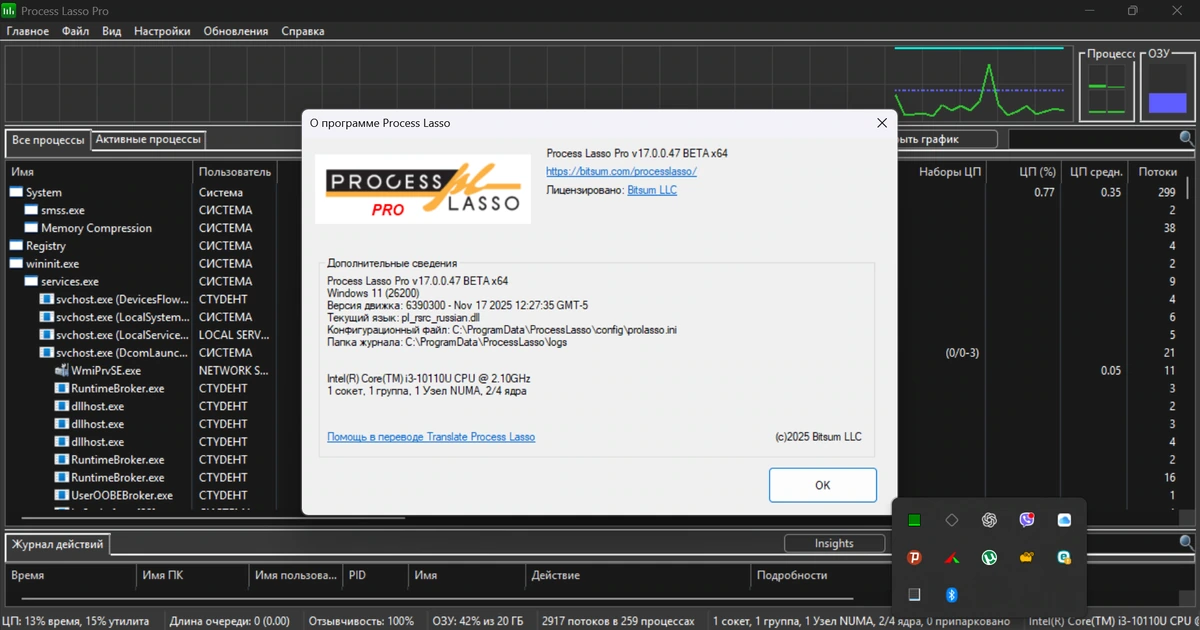Switch to the Все процессы tab
This screenshot has width=1200, height=630.
tap(48, 140)
